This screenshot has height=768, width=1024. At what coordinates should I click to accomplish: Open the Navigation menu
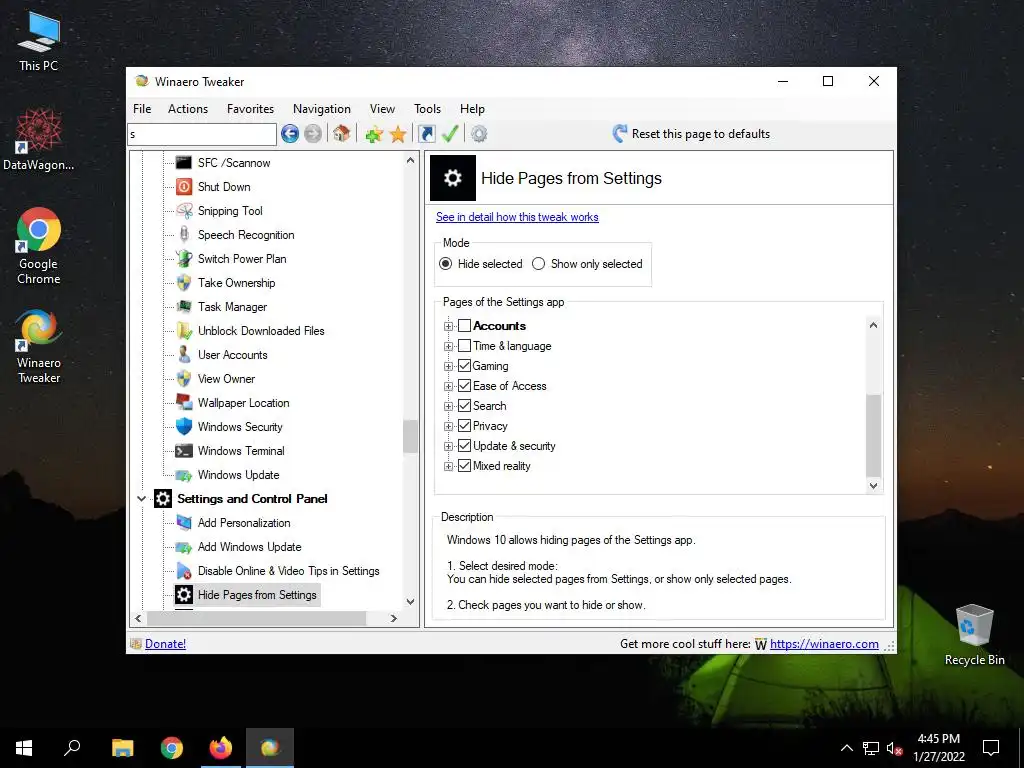[322, 109]
